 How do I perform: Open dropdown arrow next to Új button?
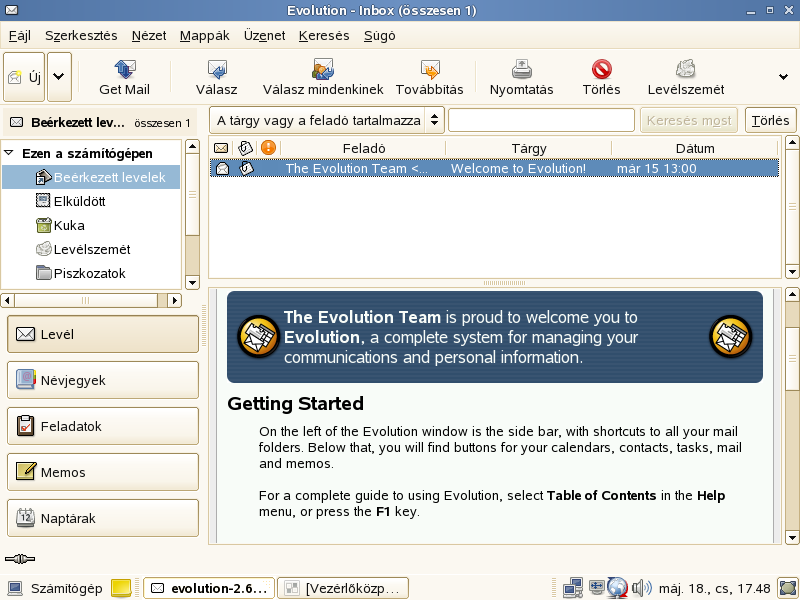tap(59, 77)
